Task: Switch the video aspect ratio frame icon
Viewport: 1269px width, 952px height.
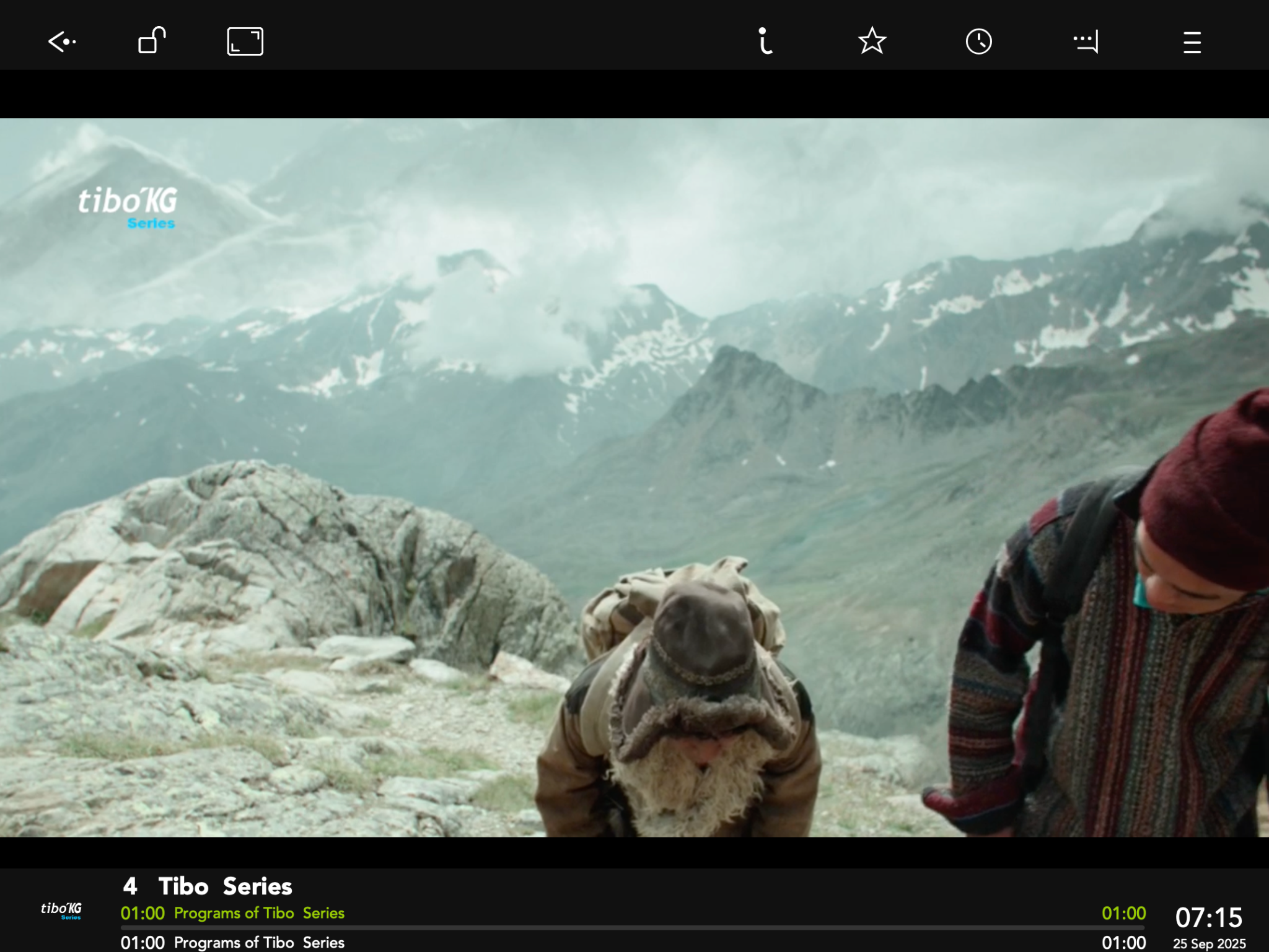Action: [x=245, y=41]
